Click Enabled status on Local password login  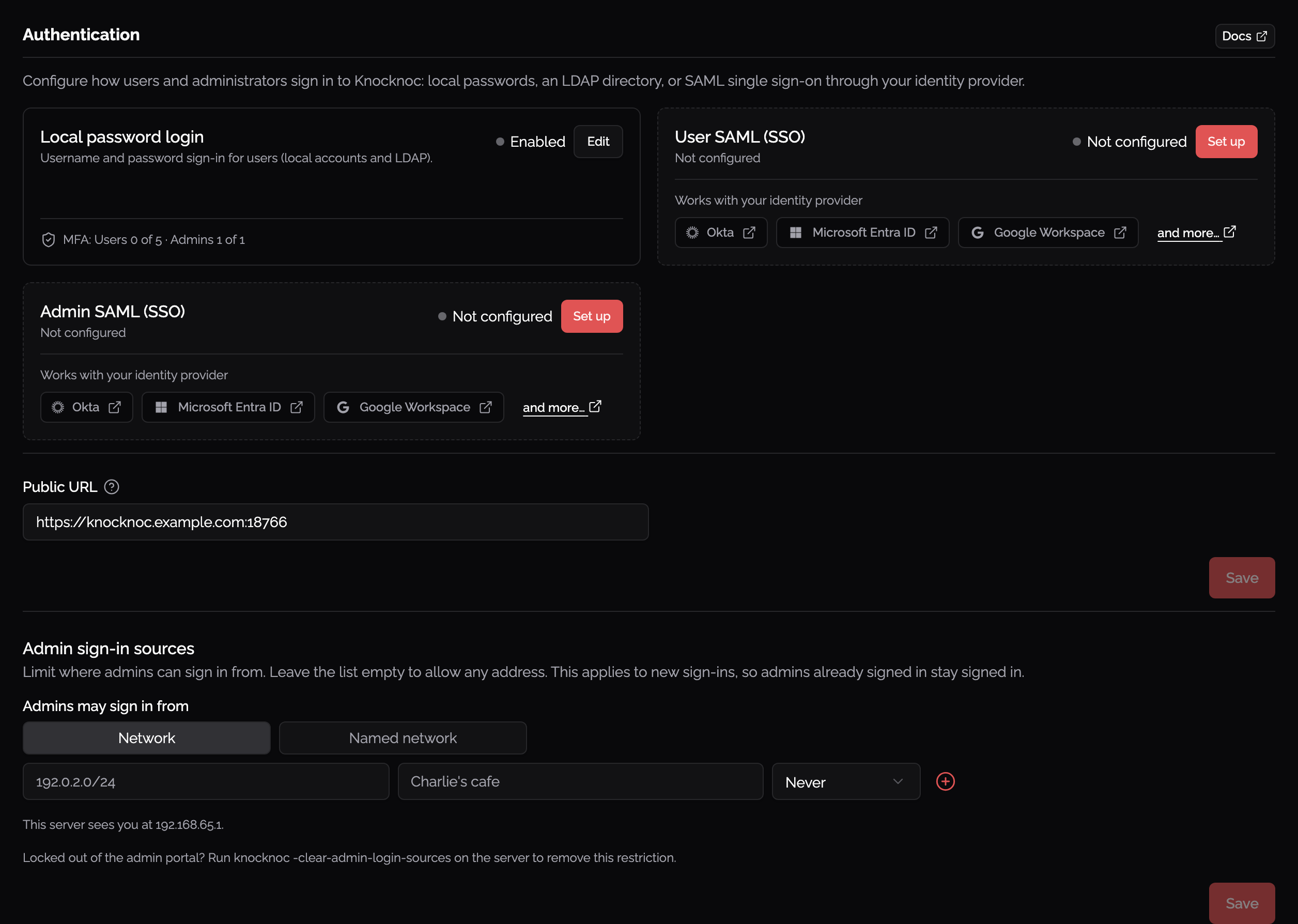[x=531, y=141]
